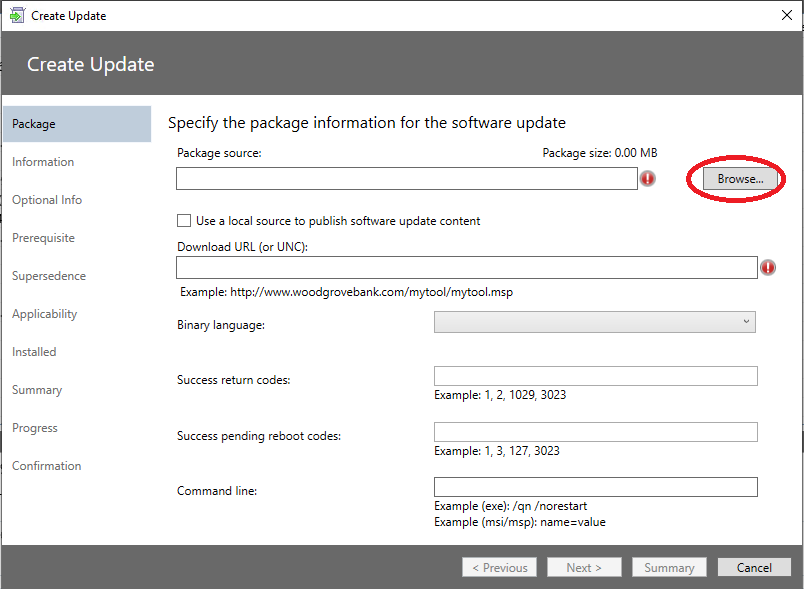
Task: Browse for the package source file
Action: [740, 179]
